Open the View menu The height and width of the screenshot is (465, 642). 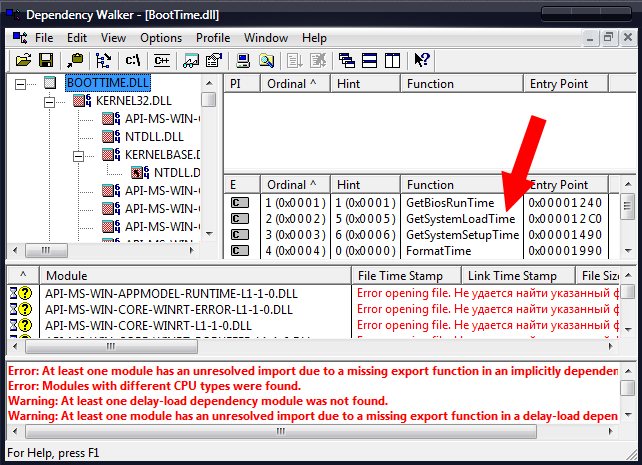[113, 38]
